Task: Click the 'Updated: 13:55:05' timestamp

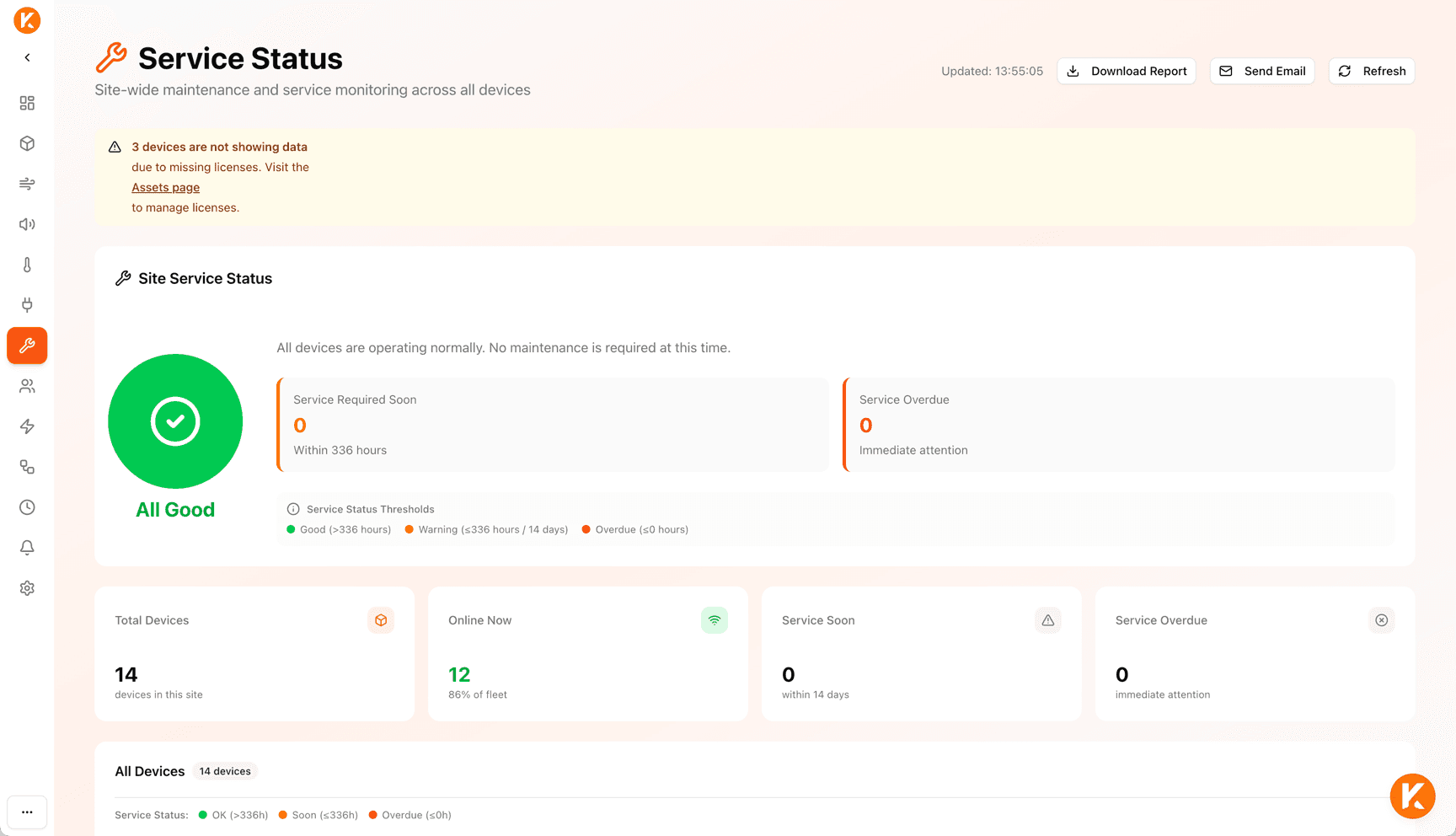Action: [x=992, y=71]
